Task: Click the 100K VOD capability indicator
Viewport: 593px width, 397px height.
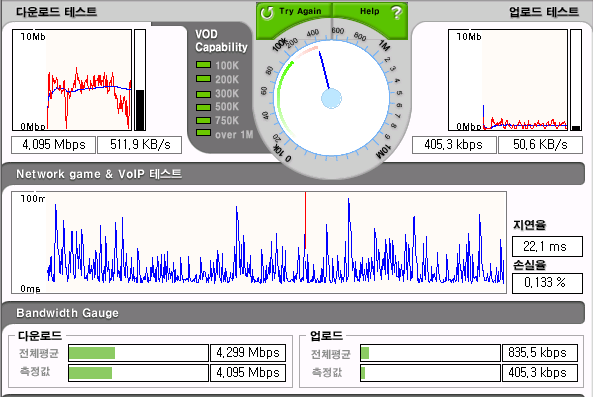Action: (203, 65)
